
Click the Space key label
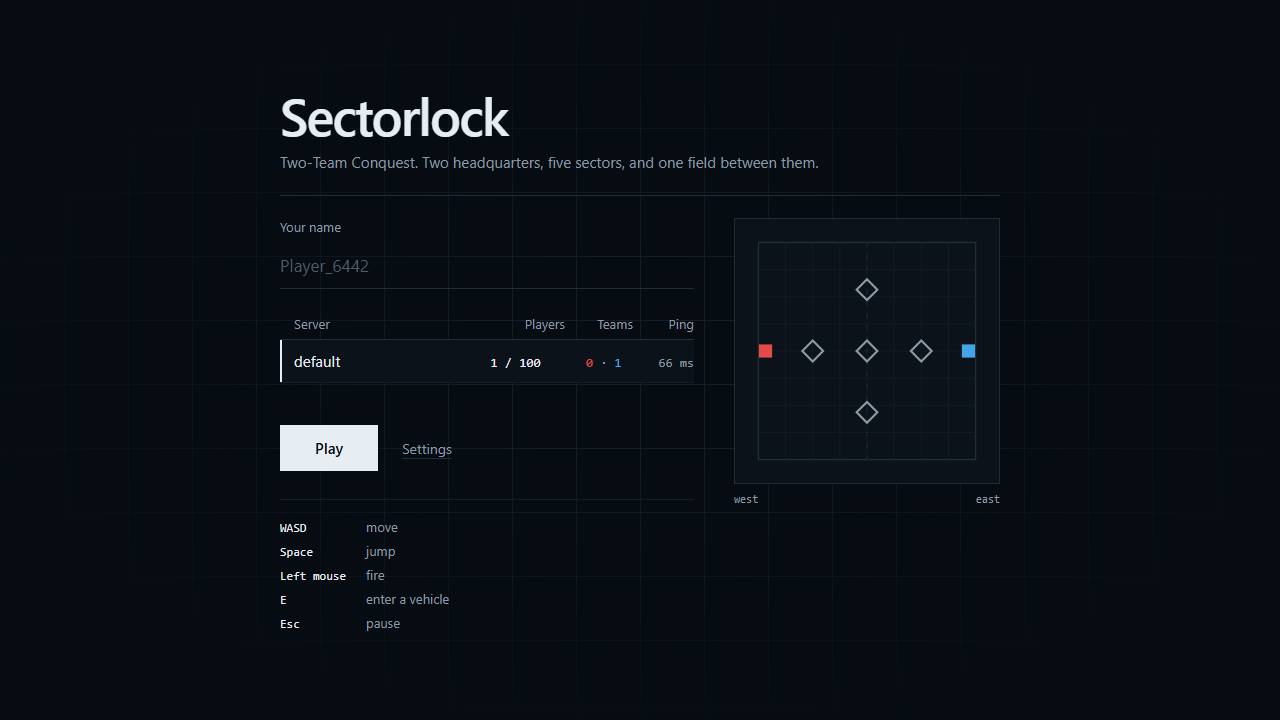pos(296,552)
